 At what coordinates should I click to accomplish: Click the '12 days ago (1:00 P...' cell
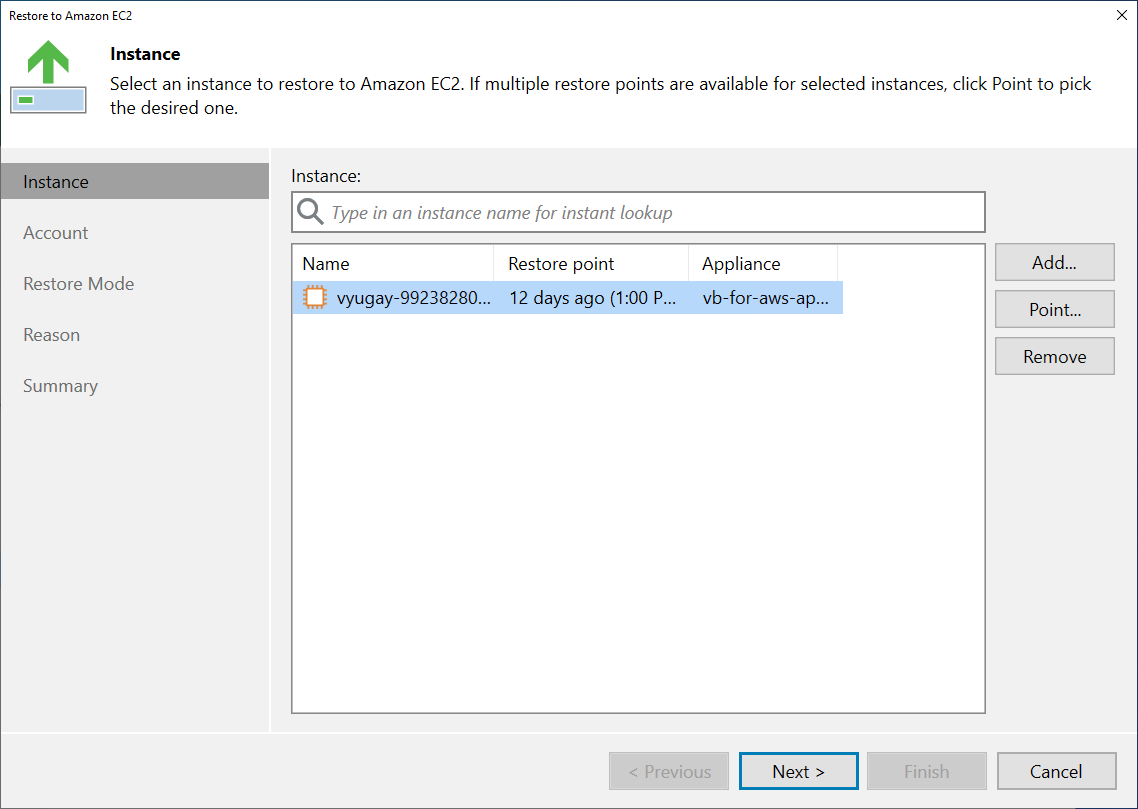593,297
